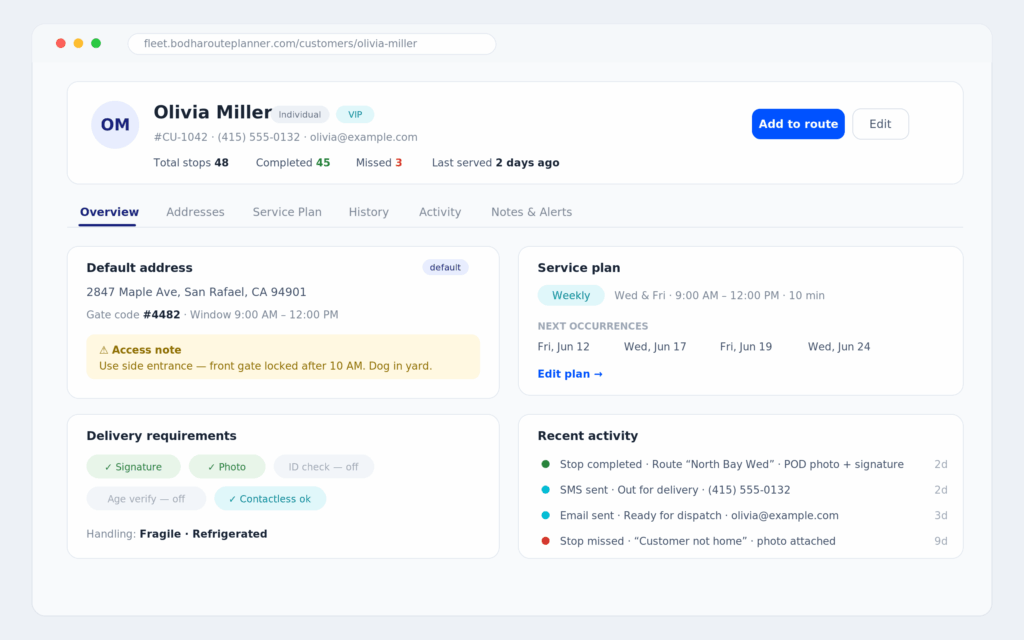Click the browser URL address field
Screen dimensions: 1024x640
pyautogui.click(x=312, y=44)
